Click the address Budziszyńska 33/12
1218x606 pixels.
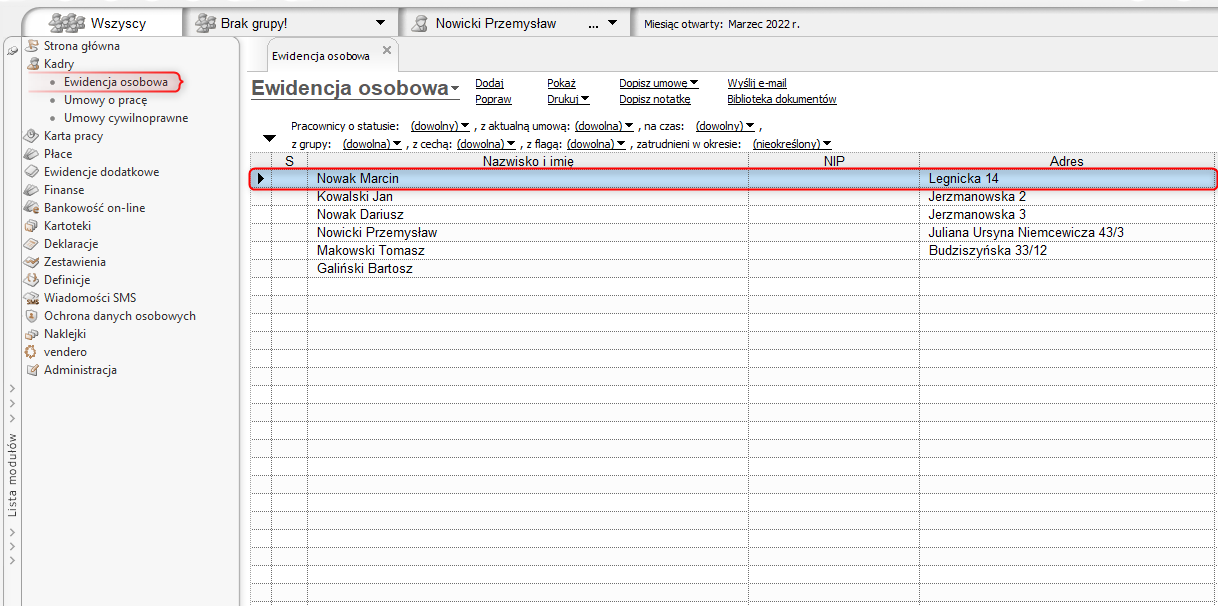(x=988, y=251)
